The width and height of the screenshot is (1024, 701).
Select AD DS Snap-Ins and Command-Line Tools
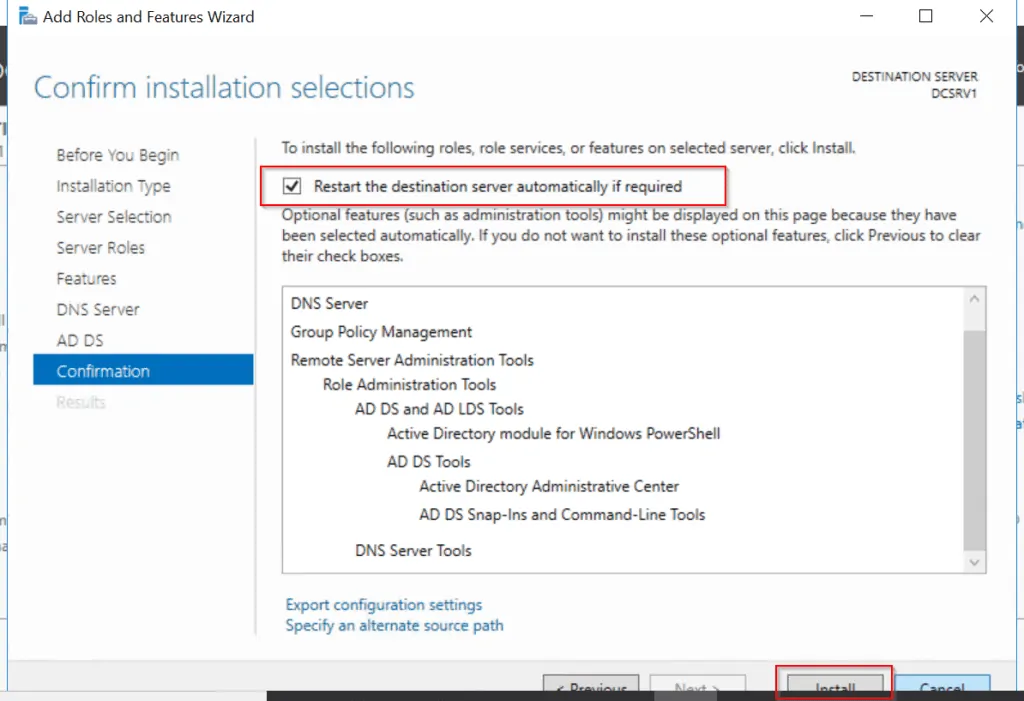click(x=562, y=515)
